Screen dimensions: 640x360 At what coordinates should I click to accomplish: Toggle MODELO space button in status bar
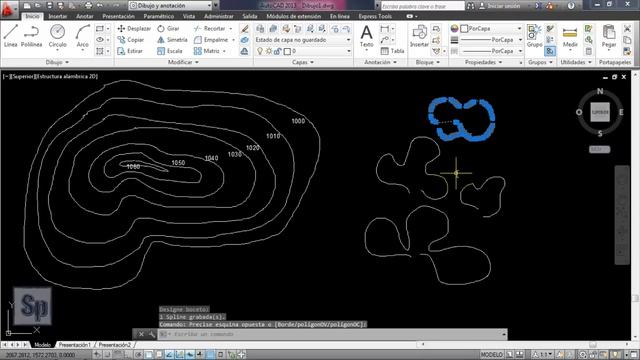(491, 354)
